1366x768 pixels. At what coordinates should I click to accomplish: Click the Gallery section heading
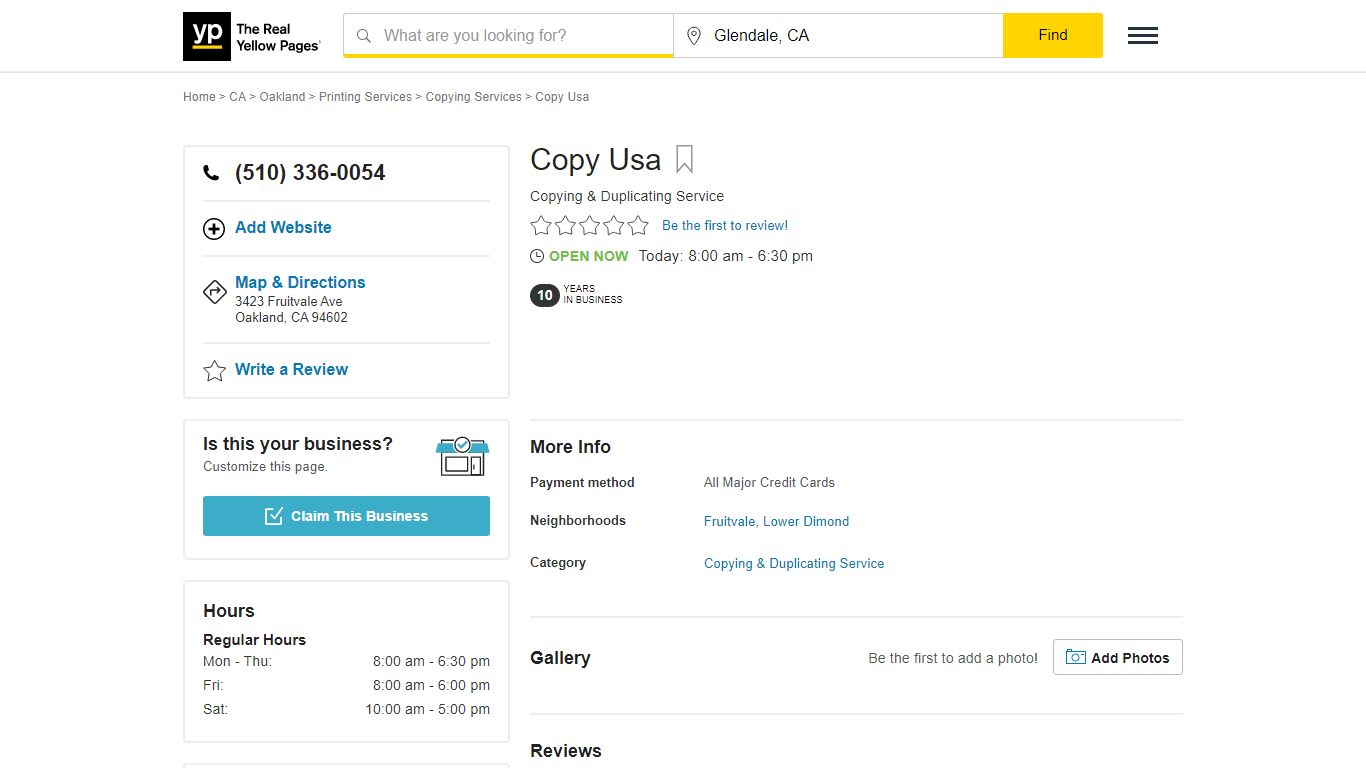click(560, 658)
